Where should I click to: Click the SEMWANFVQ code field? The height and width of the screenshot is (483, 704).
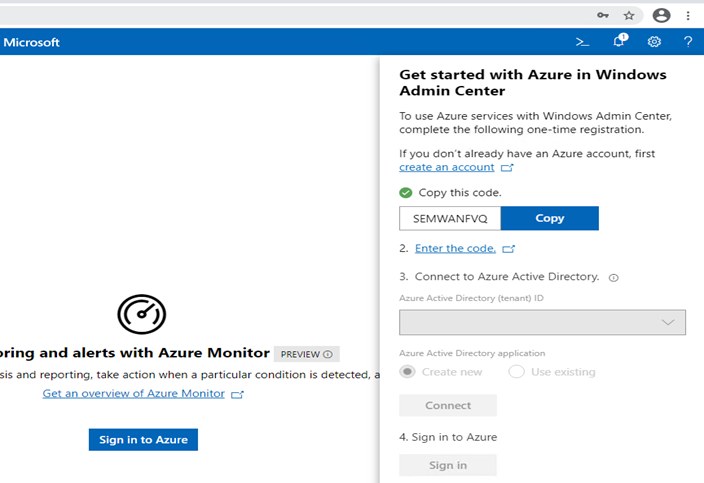point(450,218)
